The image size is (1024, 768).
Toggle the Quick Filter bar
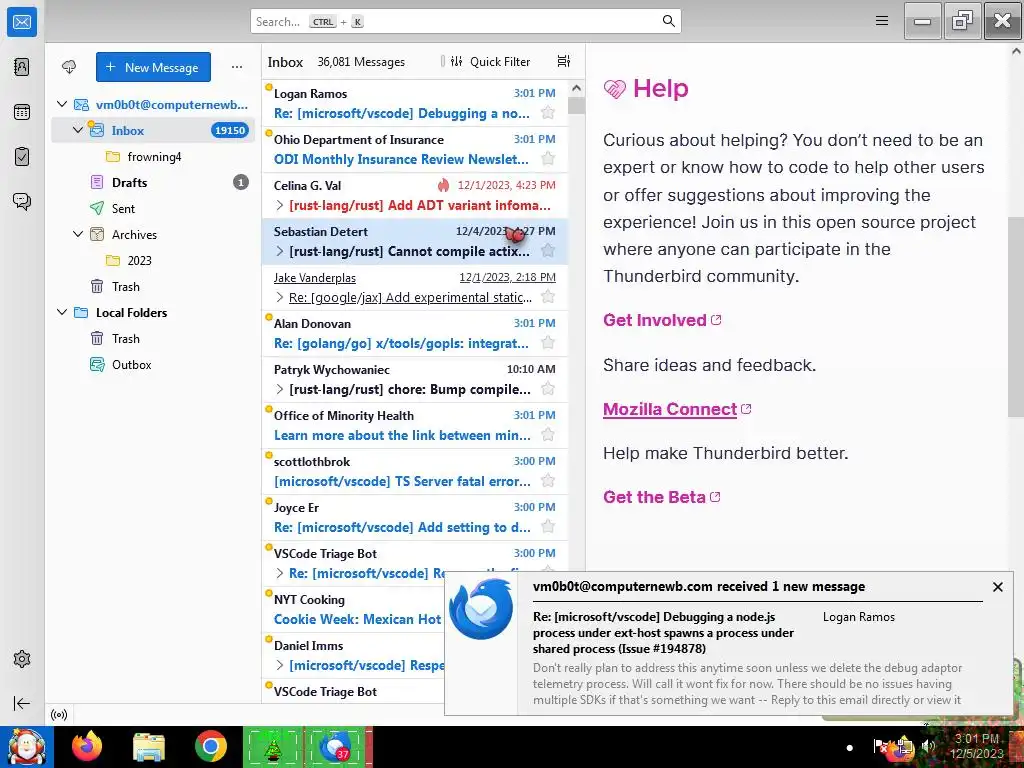pyautogui.click(x=490, y=61)
